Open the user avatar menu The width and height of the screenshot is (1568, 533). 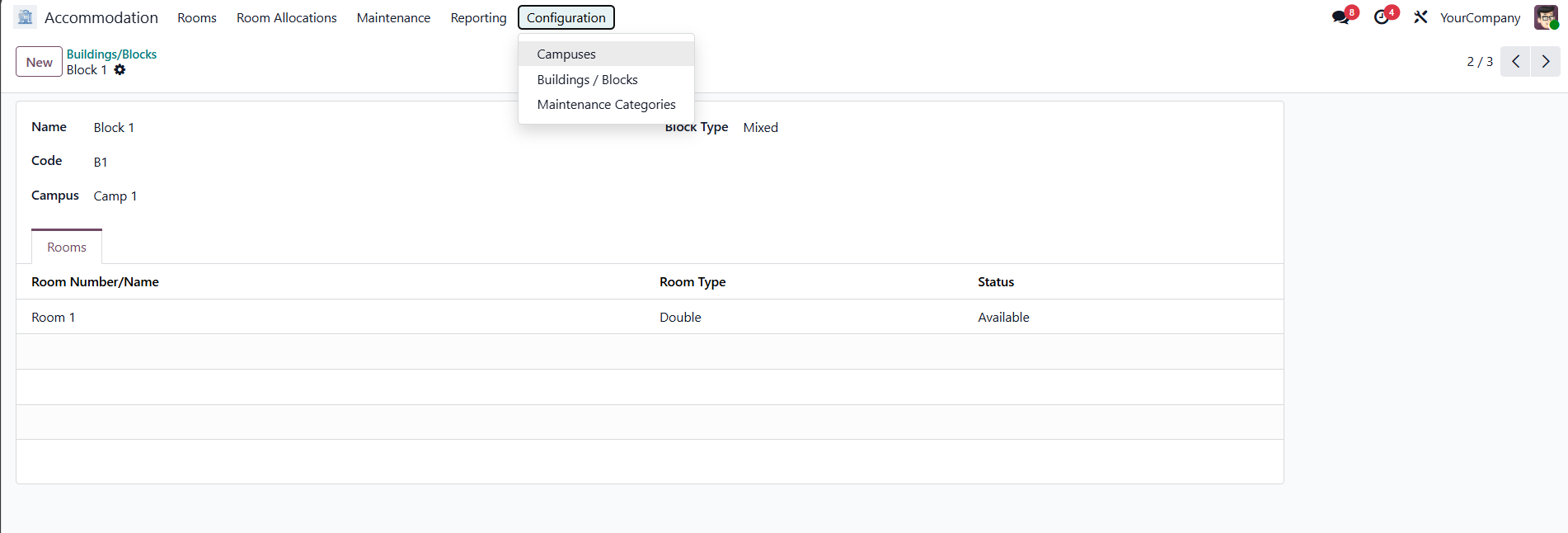click(x=1545, y=17)
